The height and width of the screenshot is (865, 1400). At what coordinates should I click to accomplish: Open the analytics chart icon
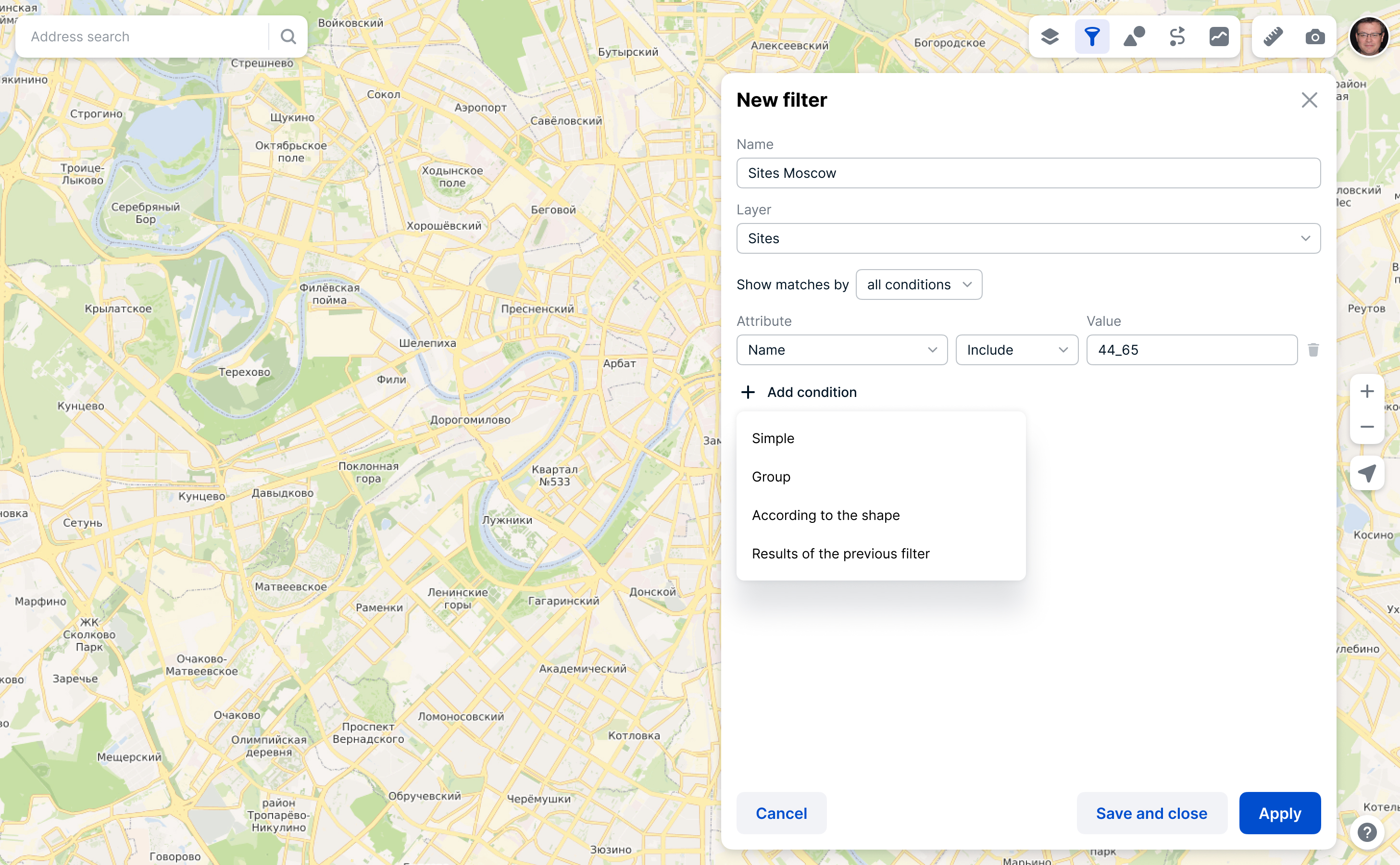tap(1219, 37)
